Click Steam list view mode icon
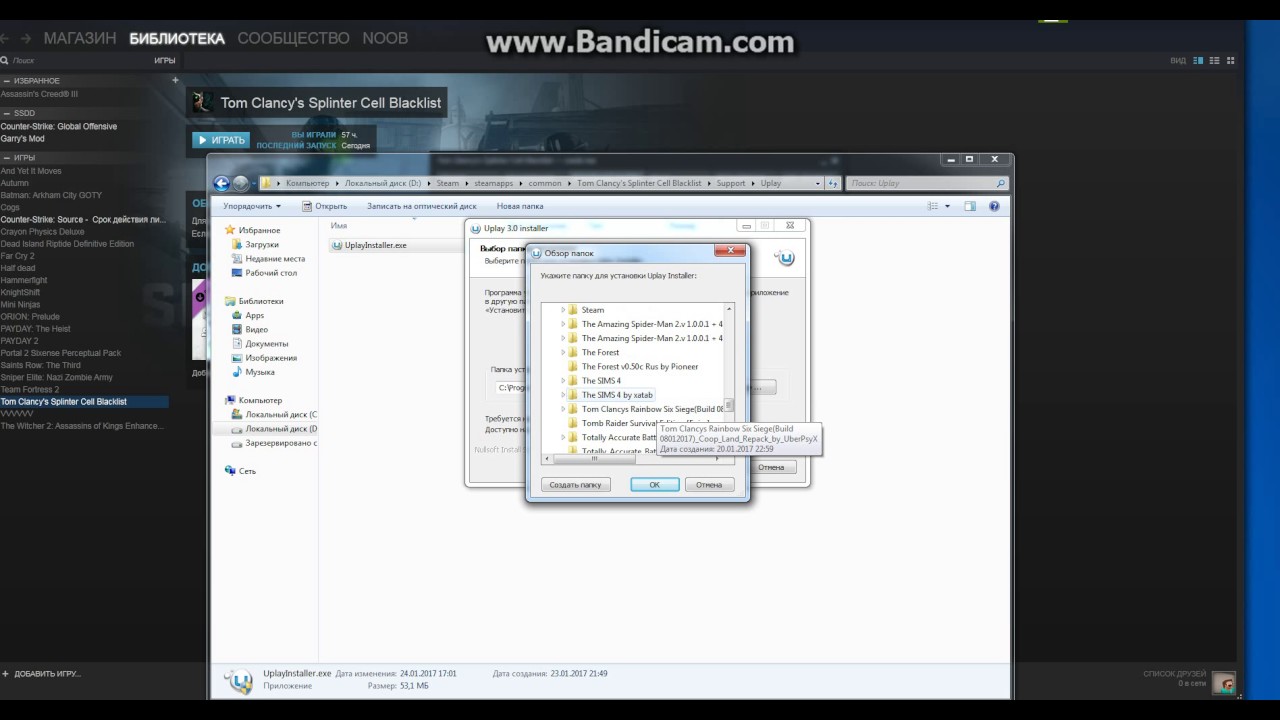This screenshot has height=720, width=1280. [x=1214, y=60]
